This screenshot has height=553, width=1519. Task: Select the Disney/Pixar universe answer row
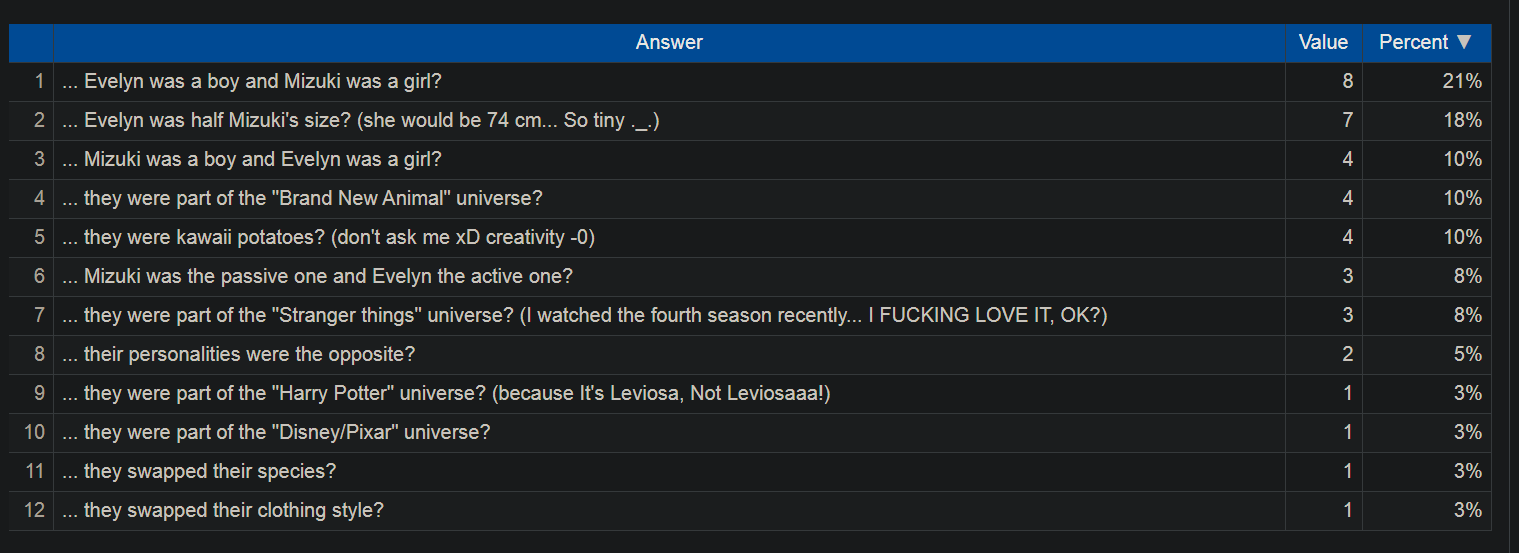tap(750, 432)
